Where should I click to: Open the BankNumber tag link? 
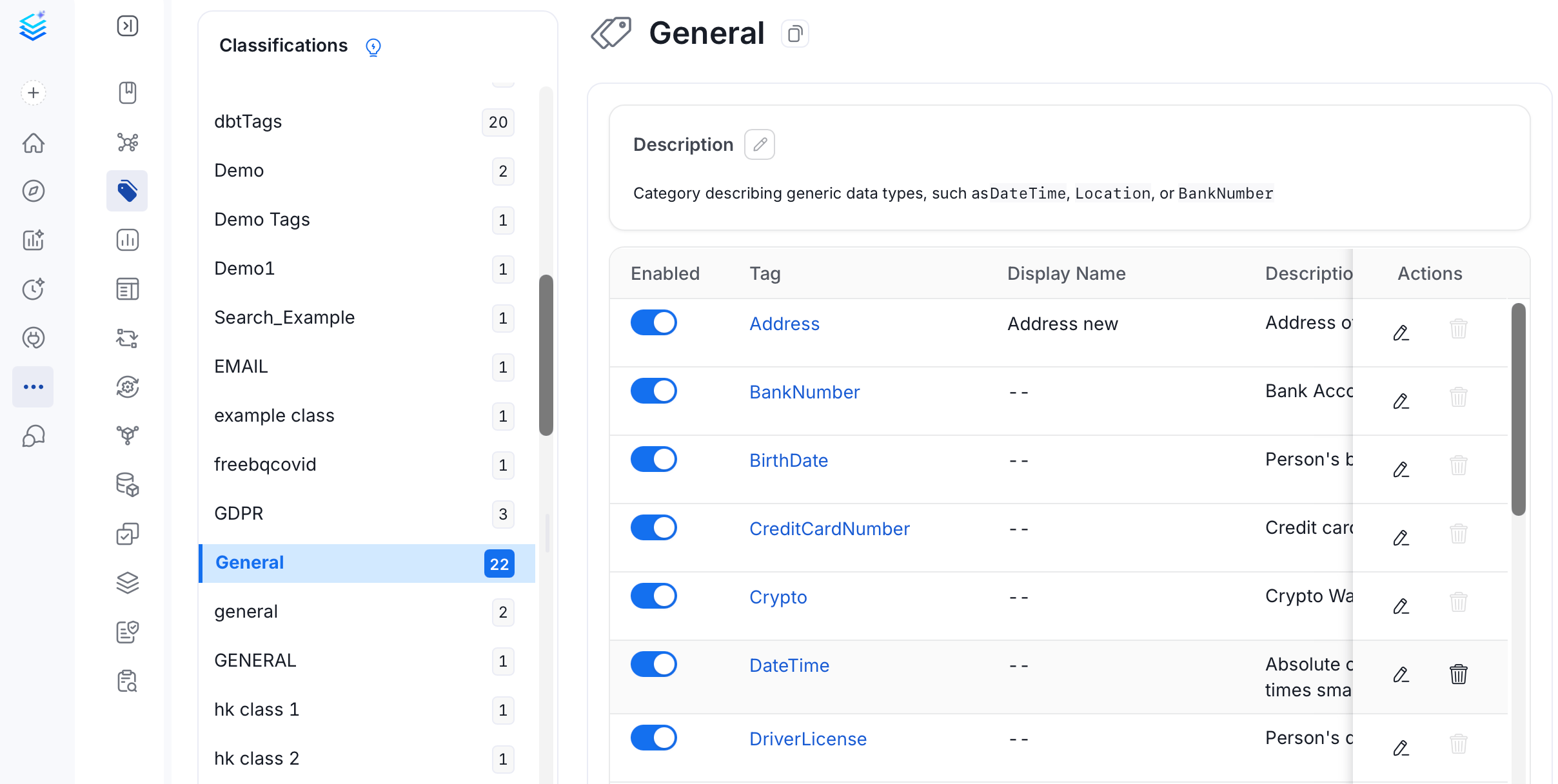[804, 392]
